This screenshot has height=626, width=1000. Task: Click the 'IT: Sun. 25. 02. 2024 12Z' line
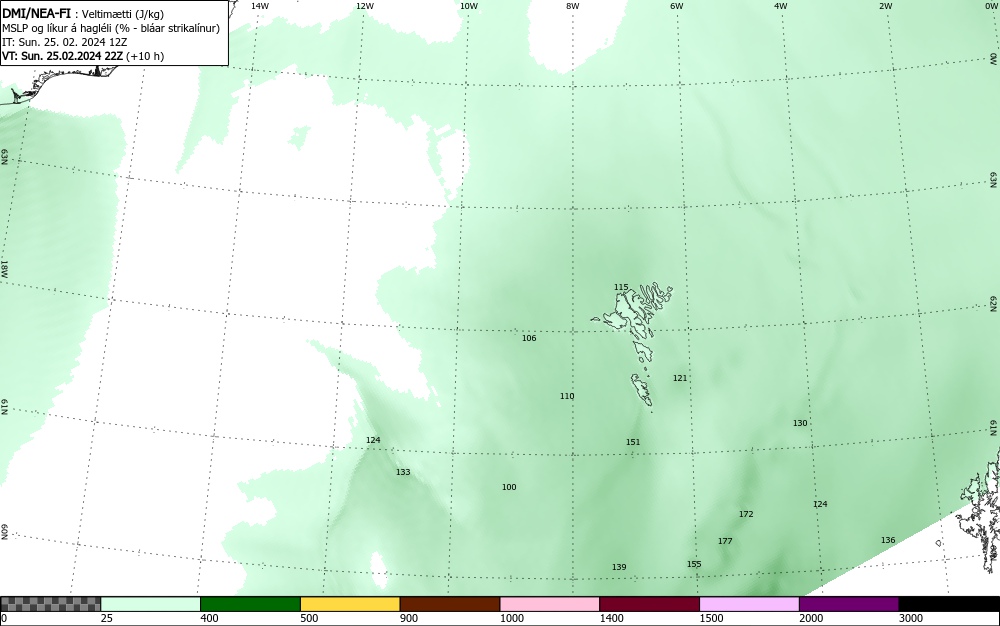64,42
